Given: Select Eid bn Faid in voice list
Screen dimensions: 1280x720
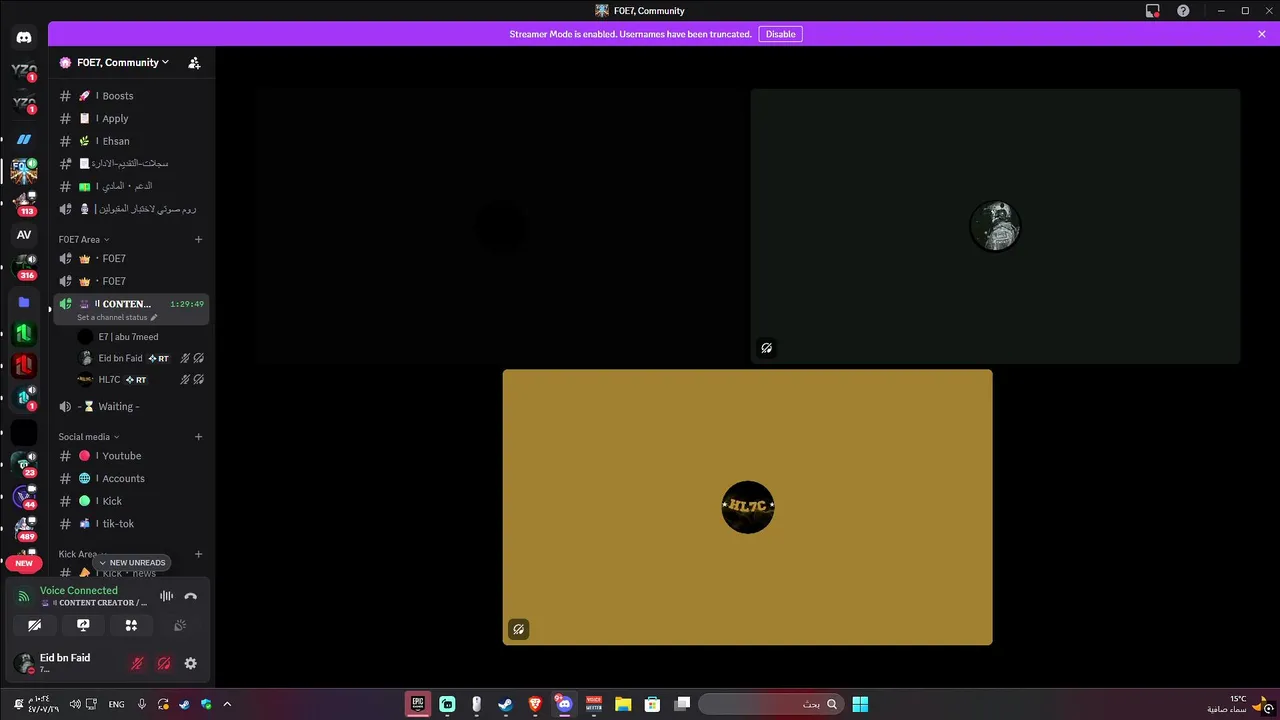Looking at the screenshot, I should point(140,358).
